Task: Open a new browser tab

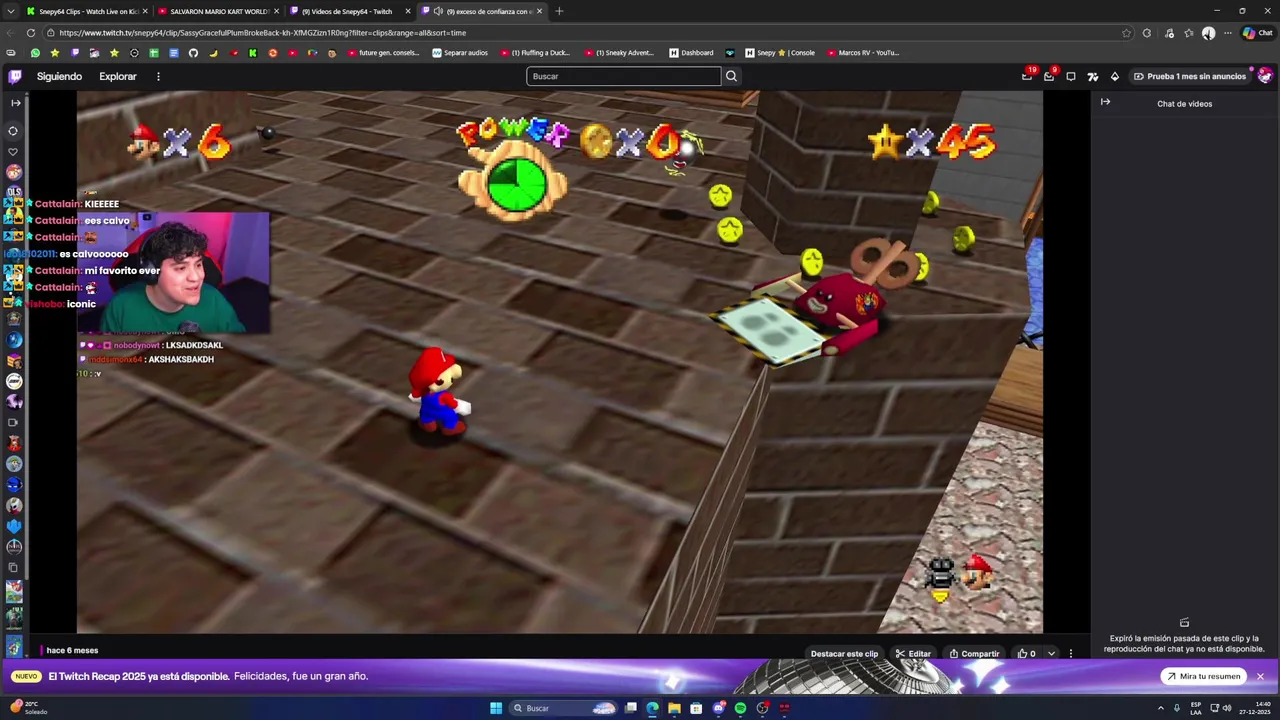Action: coord(559,11)
